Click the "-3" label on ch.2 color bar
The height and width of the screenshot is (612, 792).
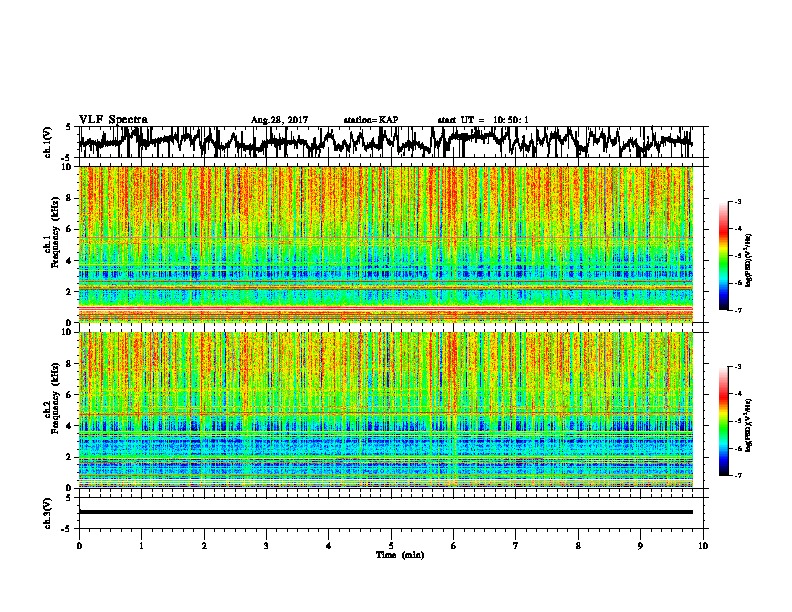coord(738,367)
